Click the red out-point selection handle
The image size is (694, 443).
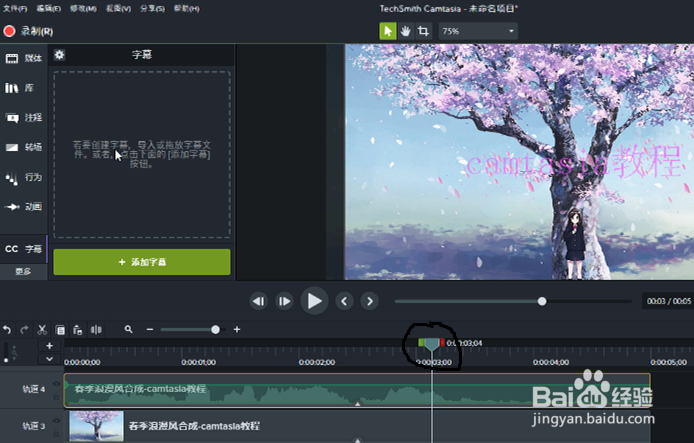(442, 343)
